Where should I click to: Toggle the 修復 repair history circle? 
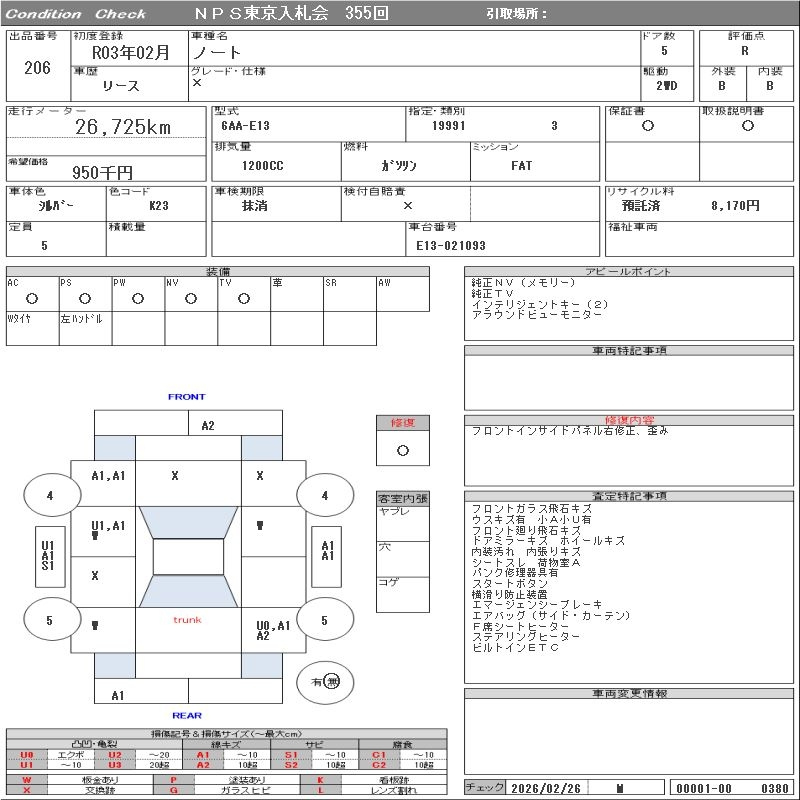click(x=402, y=450)
